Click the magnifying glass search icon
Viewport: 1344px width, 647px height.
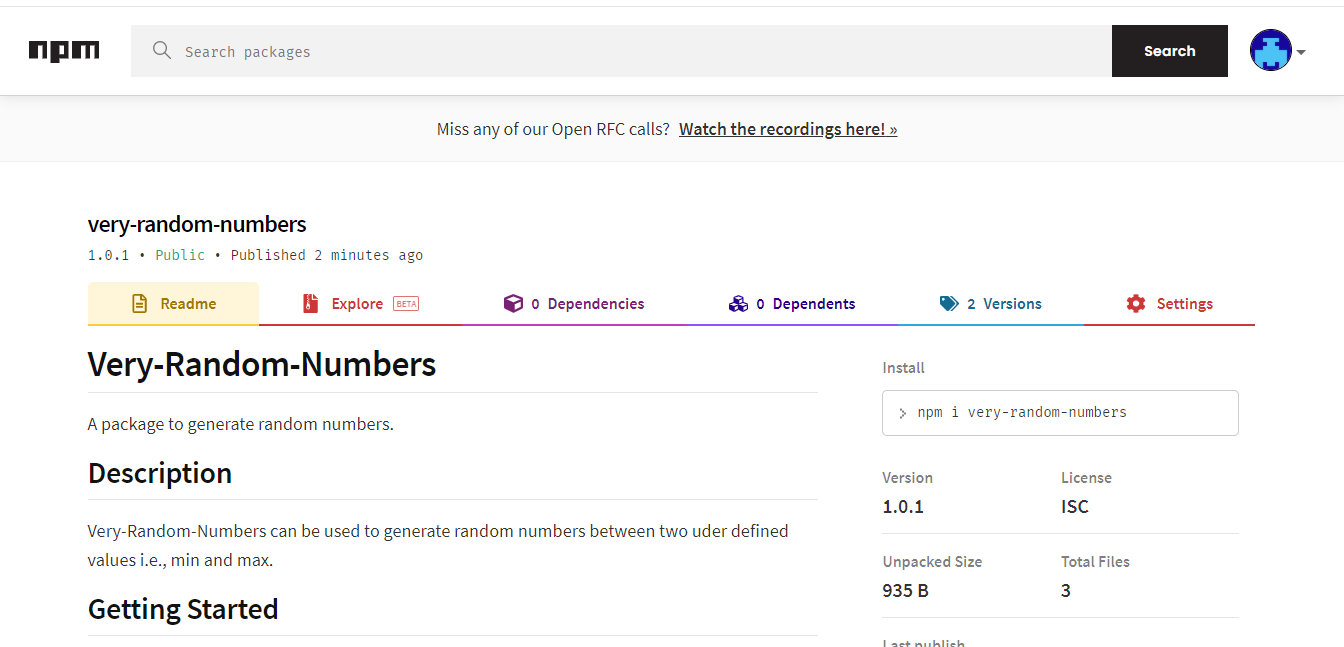[161, 50]
